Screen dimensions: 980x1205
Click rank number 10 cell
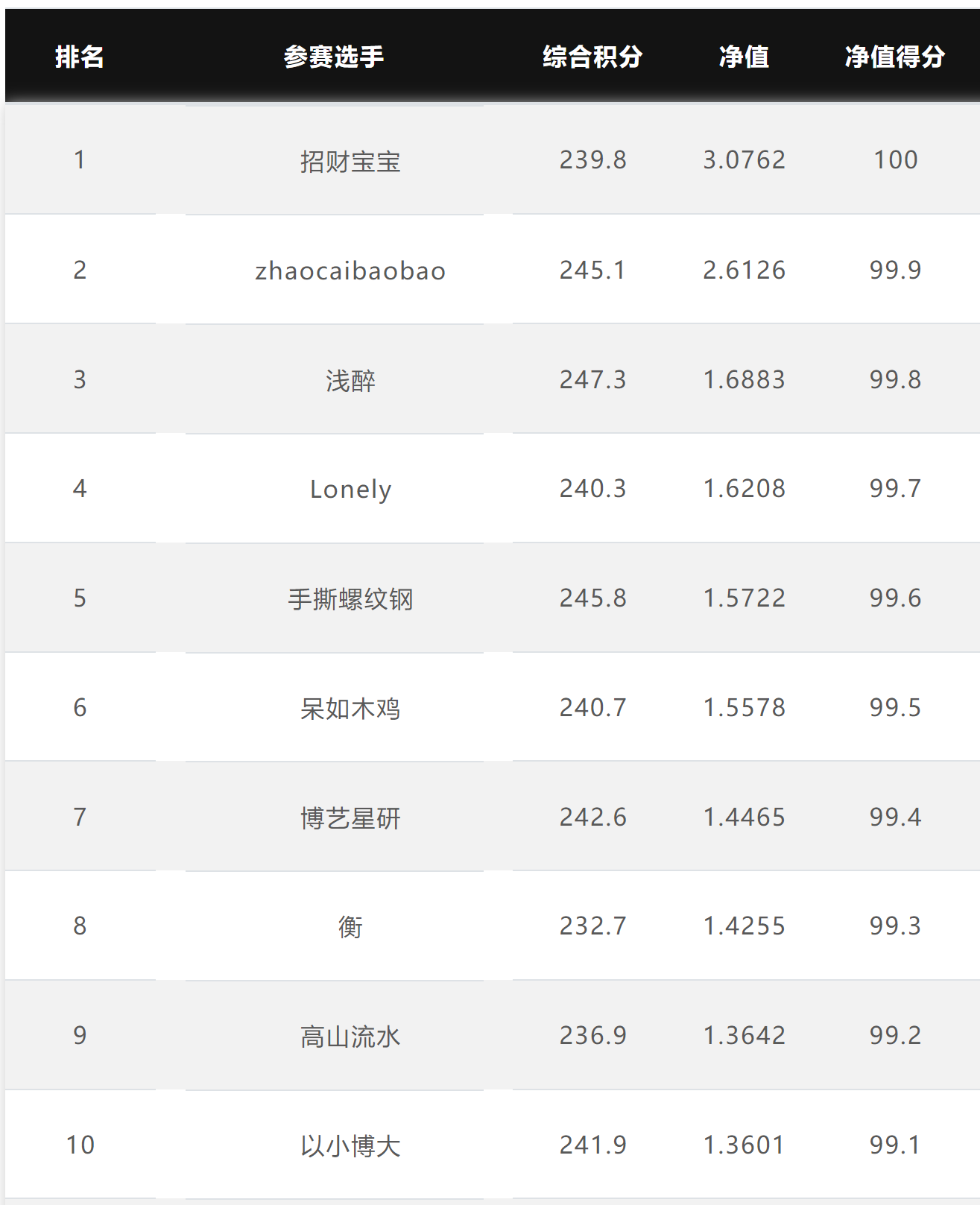[80, 1145]
